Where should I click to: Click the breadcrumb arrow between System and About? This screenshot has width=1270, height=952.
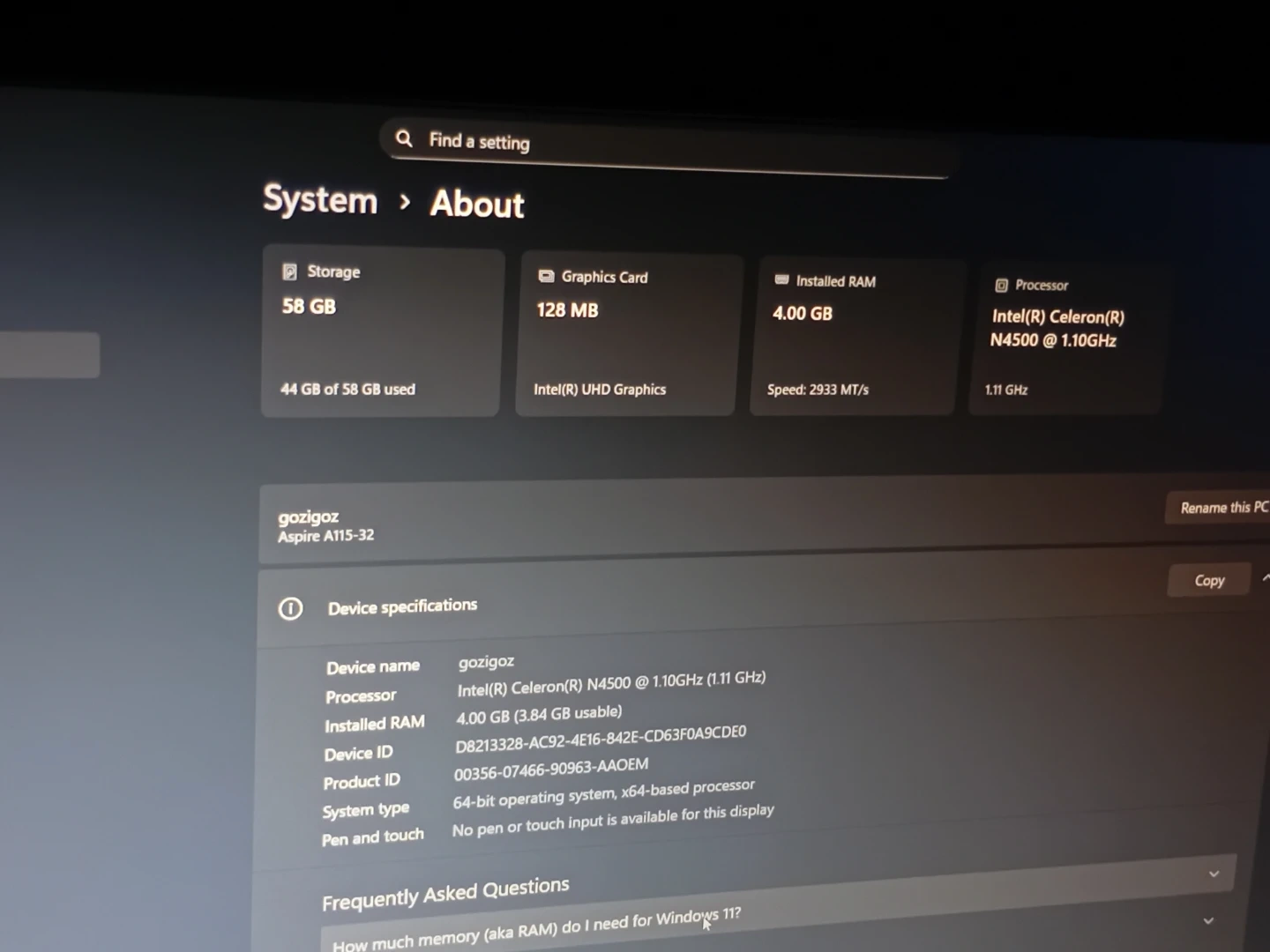pos(405,202)
